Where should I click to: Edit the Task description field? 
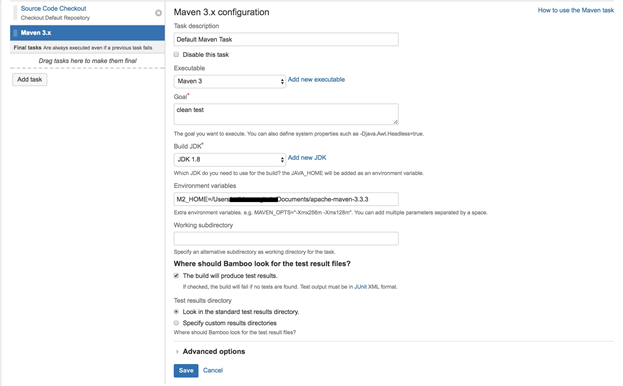pos(286,39)
